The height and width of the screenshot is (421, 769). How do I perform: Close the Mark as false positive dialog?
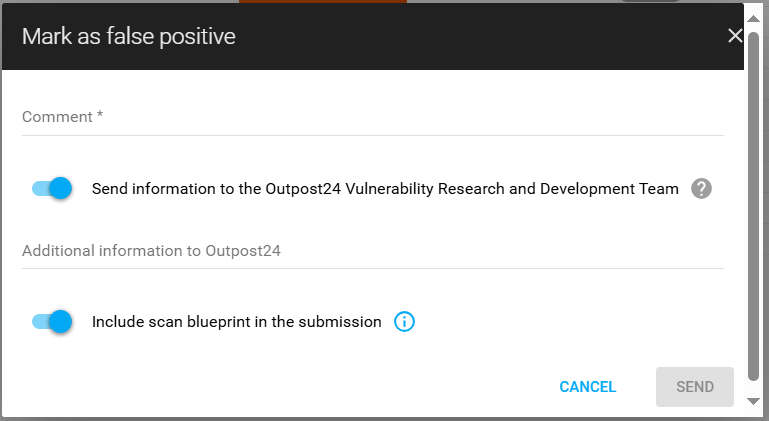pos(735,36)
